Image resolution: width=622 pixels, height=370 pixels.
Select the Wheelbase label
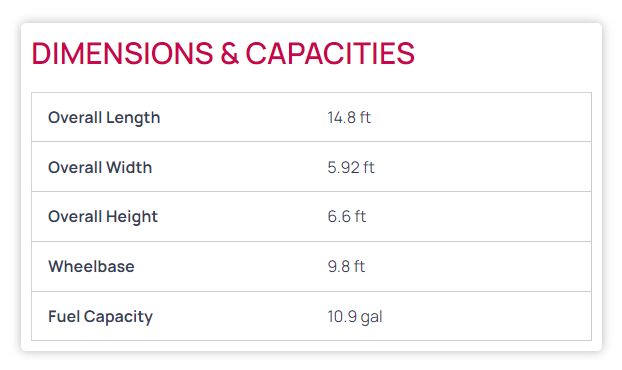[x=91, y=266]
